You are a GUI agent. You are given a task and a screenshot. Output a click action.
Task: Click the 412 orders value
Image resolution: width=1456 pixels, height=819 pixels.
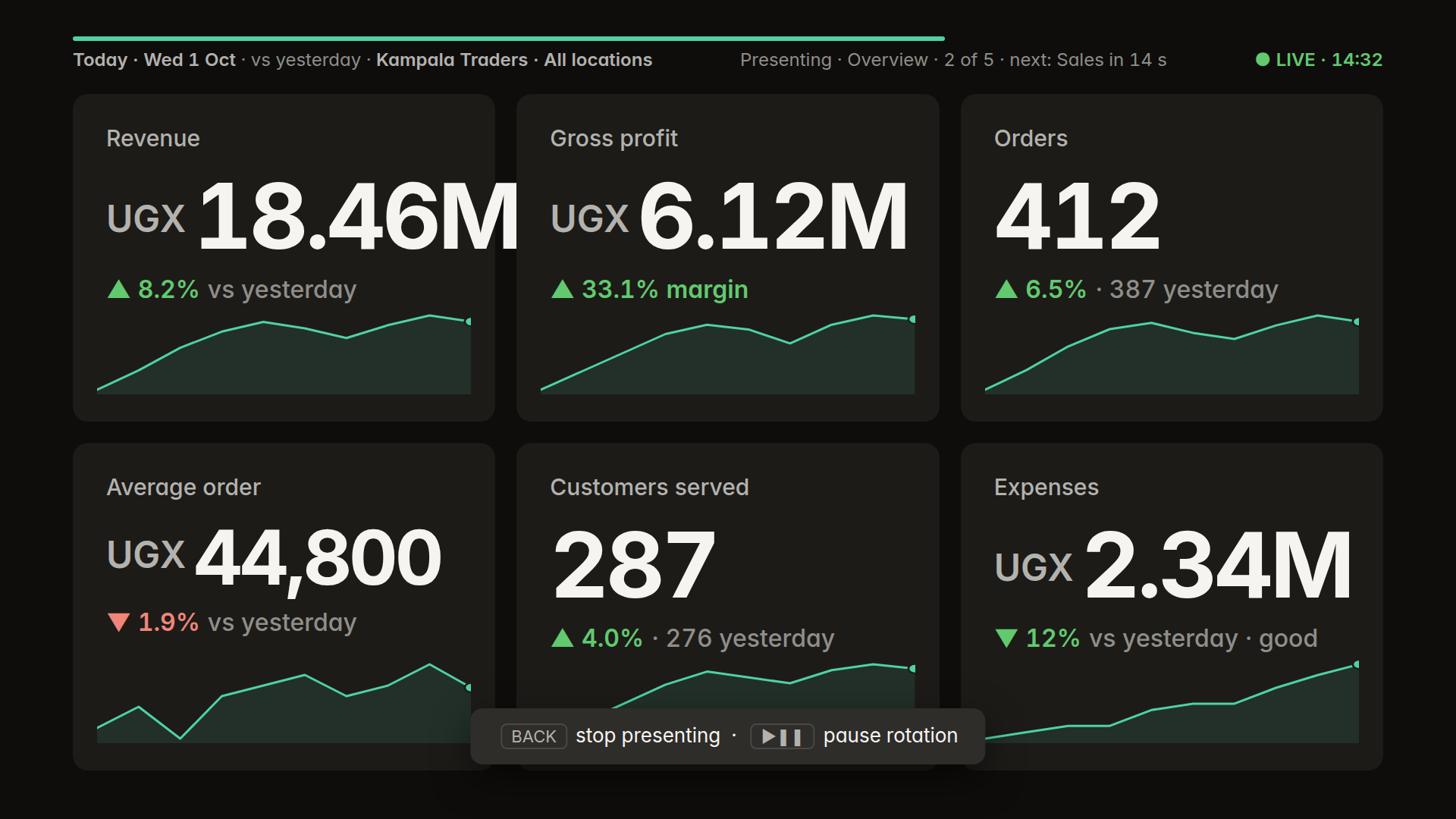(1078, 217)
